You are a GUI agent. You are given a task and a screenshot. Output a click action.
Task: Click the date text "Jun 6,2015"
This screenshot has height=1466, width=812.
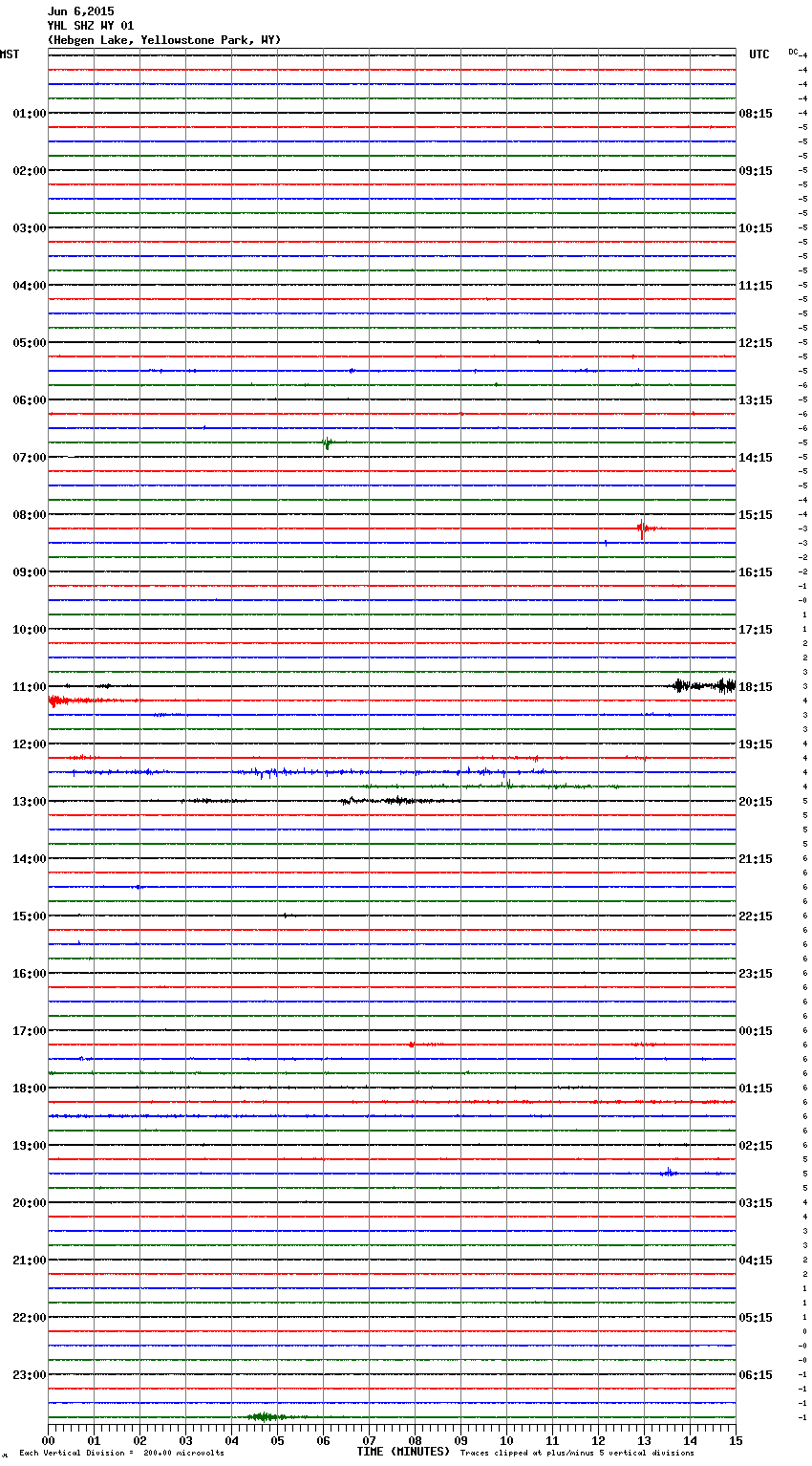pyautogui.click(x=80, y=11)
